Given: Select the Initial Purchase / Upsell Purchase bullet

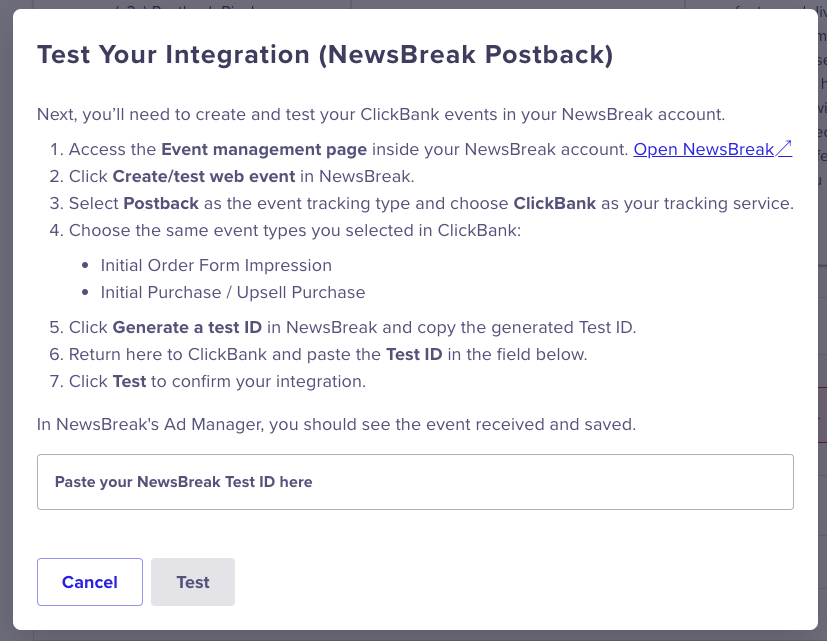Looking at the screenshot, I should click(233, 293).
